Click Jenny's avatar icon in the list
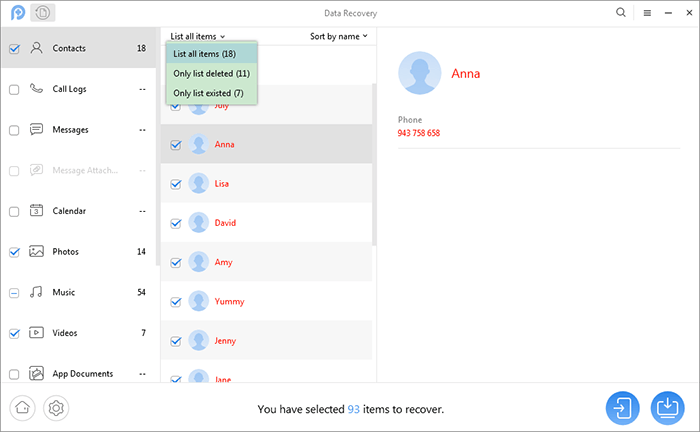Image resolution: width=700 pixels, height=432 pixels. 199,341
